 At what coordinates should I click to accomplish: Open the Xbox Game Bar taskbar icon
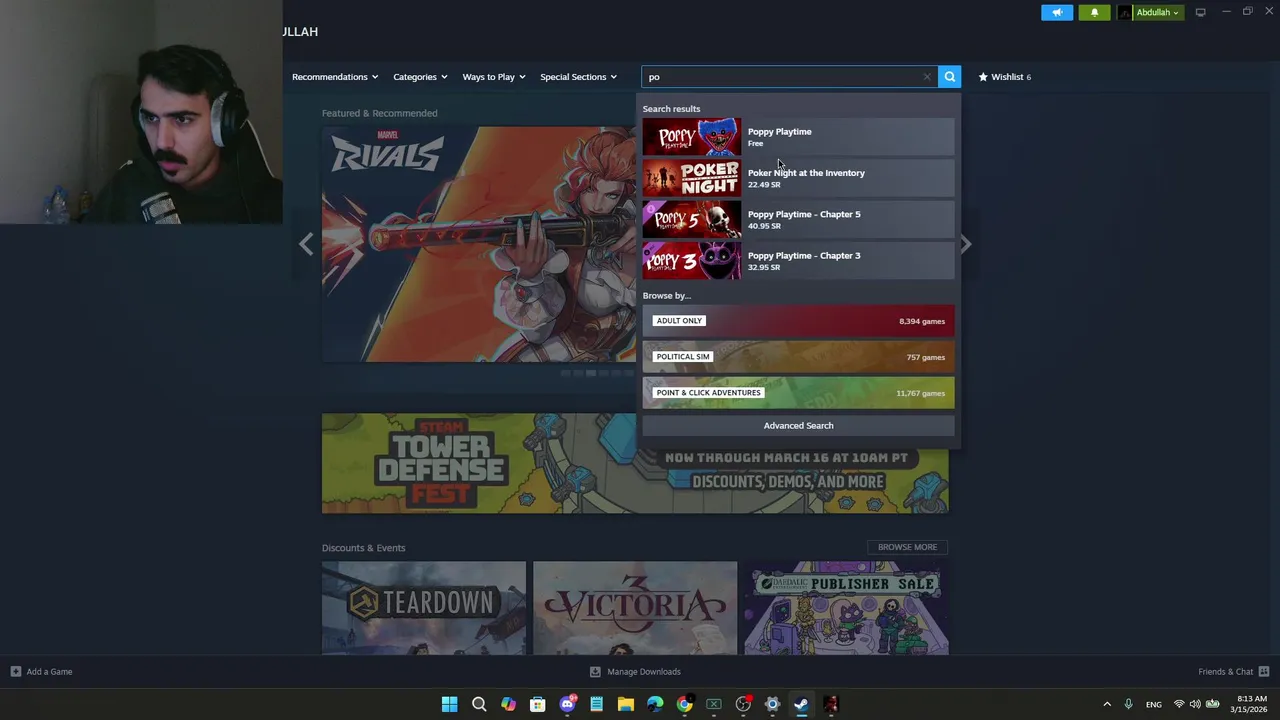click(x=714, y=704)
